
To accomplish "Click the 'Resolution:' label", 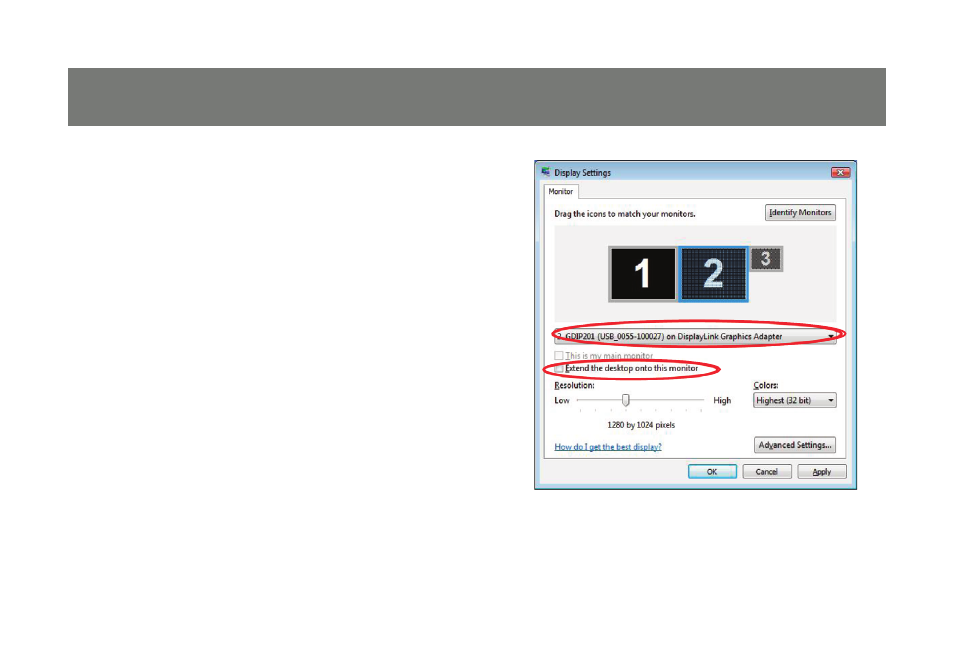I will [x=574, y=385].
